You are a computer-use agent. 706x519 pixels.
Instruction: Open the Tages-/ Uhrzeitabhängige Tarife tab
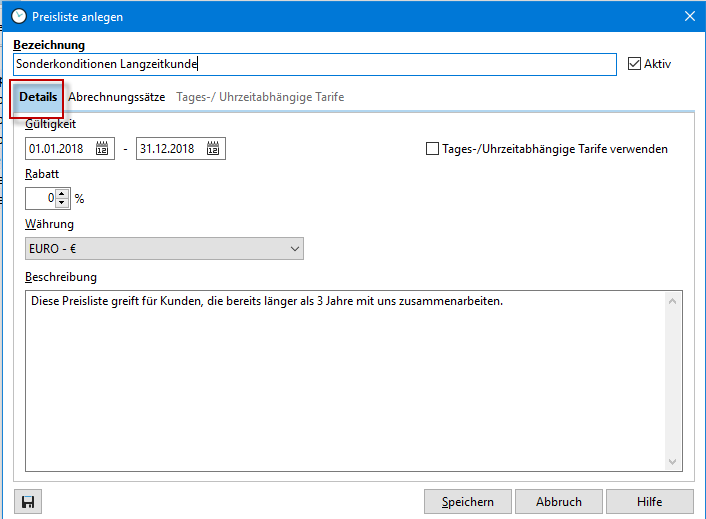pos(260,98)
